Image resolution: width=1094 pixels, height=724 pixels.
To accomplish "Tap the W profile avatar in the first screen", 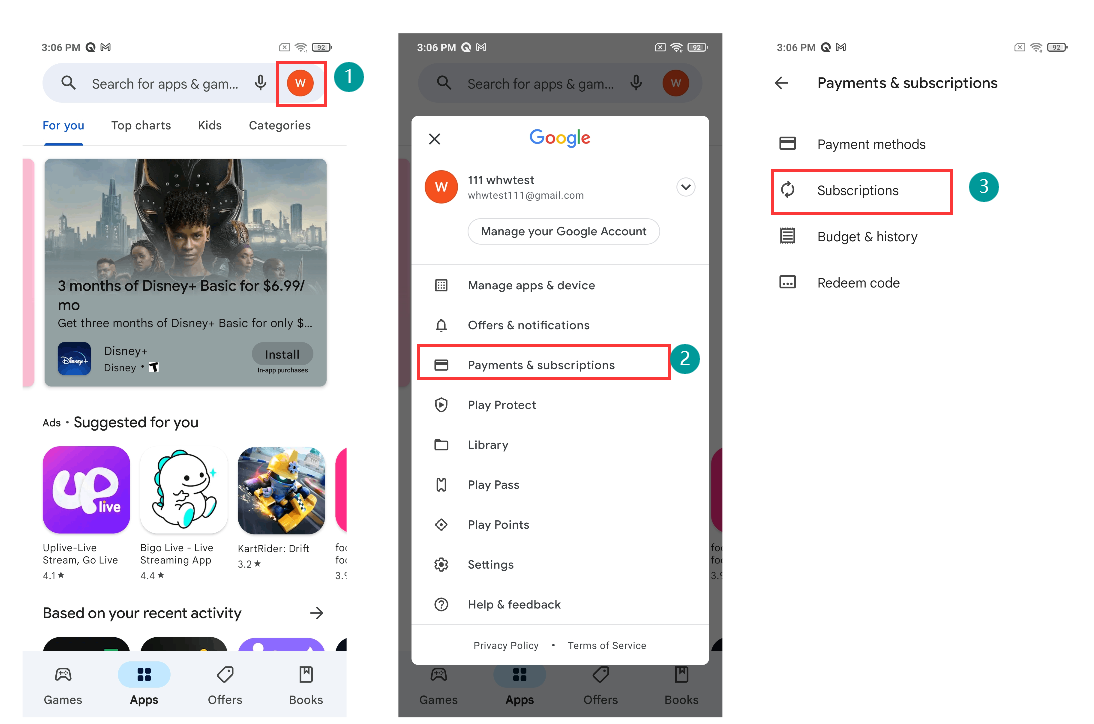I will (x=300, y=83).
